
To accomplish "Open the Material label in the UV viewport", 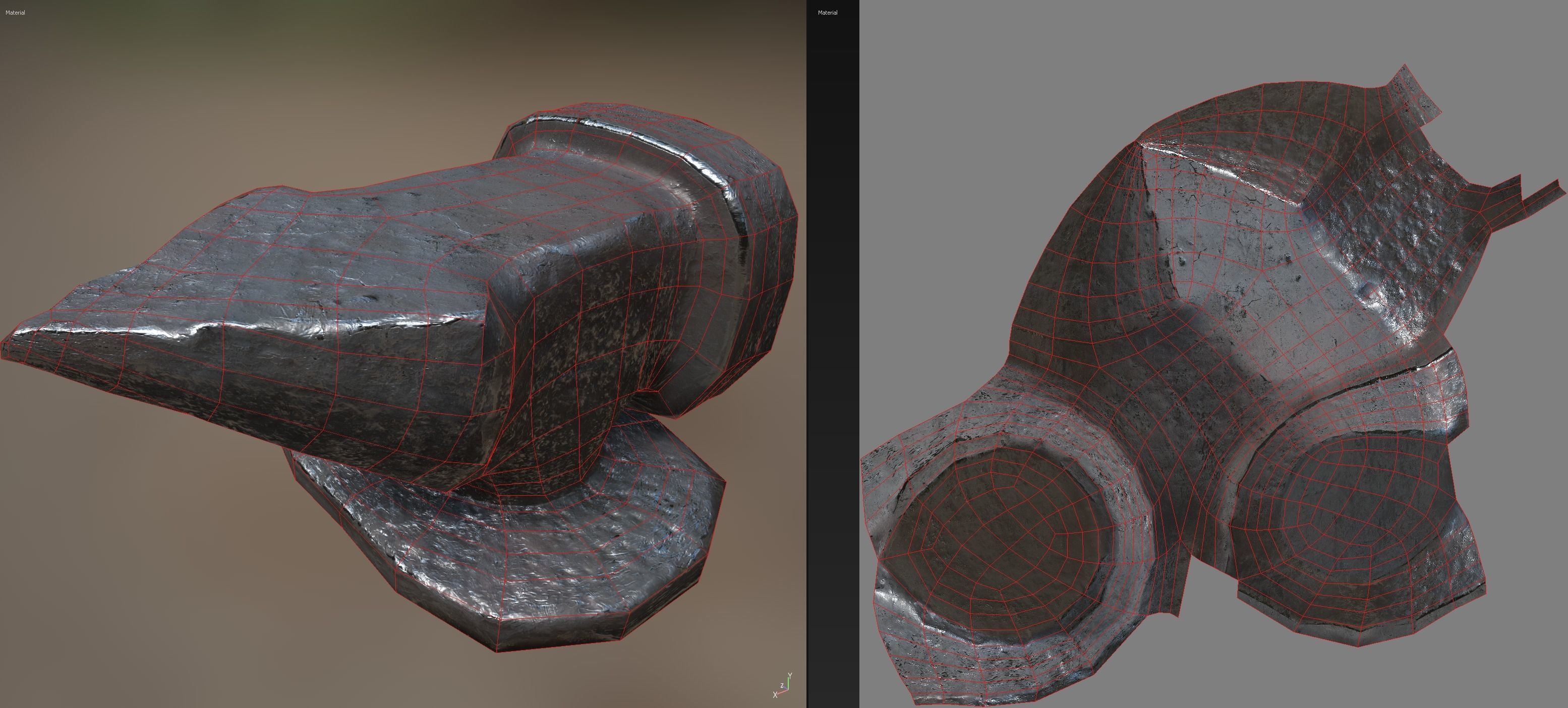I will (x=827, y=12).
